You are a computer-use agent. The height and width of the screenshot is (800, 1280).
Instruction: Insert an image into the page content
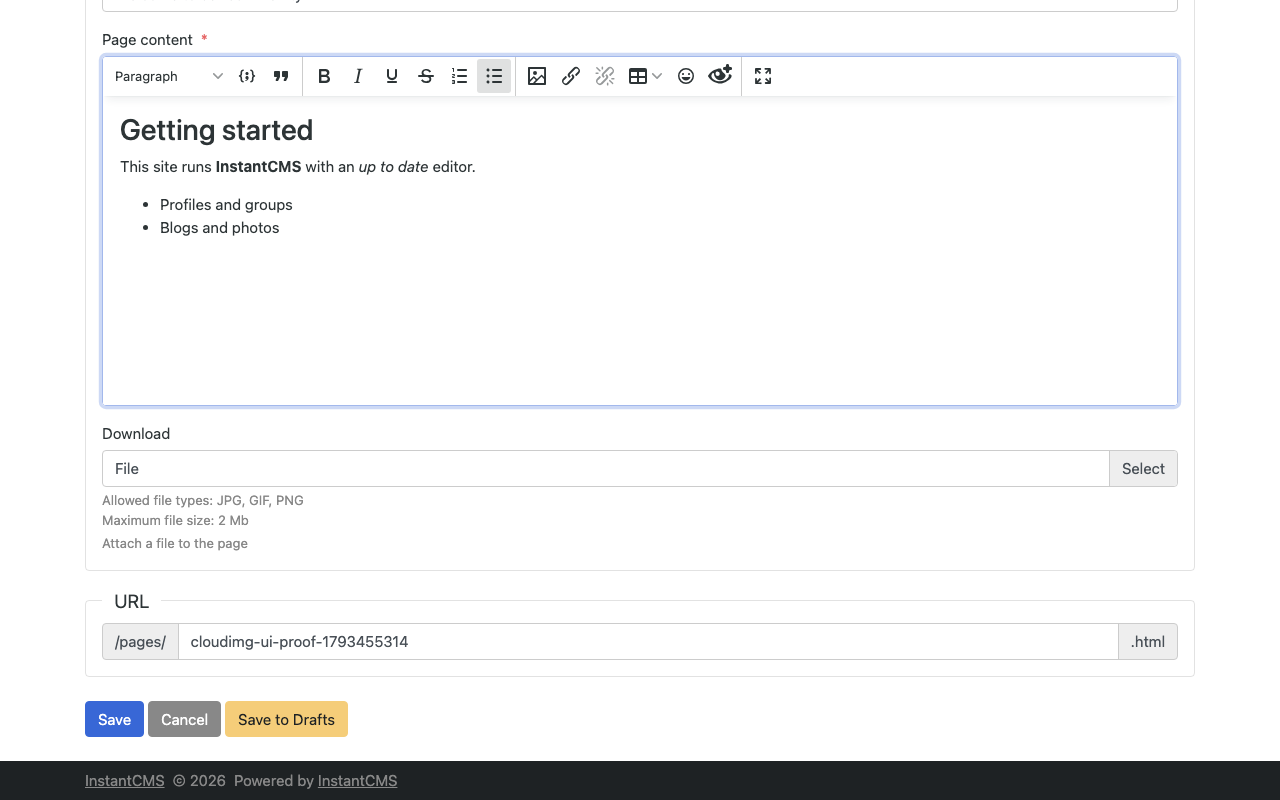(x=537, y=76)
